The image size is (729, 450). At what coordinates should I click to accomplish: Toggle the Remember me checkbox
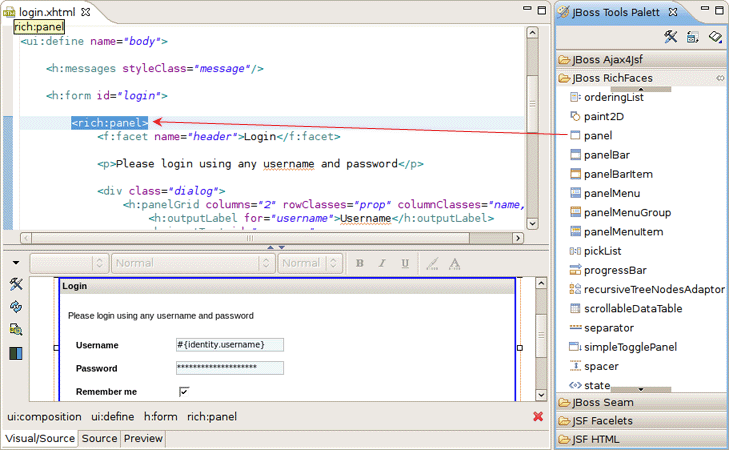[184, 391]
